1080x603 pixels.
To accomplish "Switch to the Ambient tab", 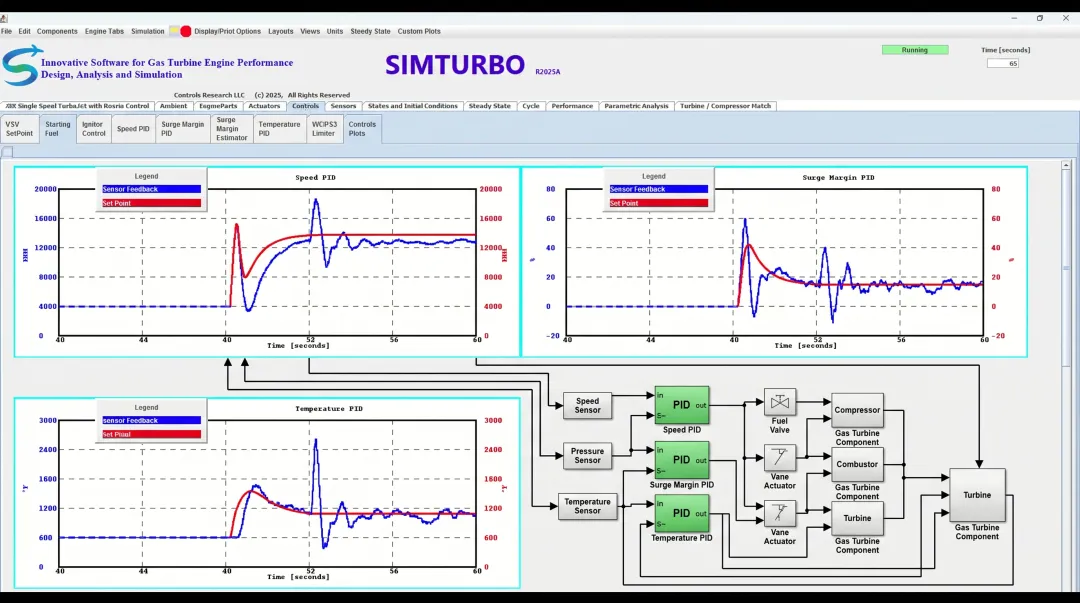I will pos(173,106).
